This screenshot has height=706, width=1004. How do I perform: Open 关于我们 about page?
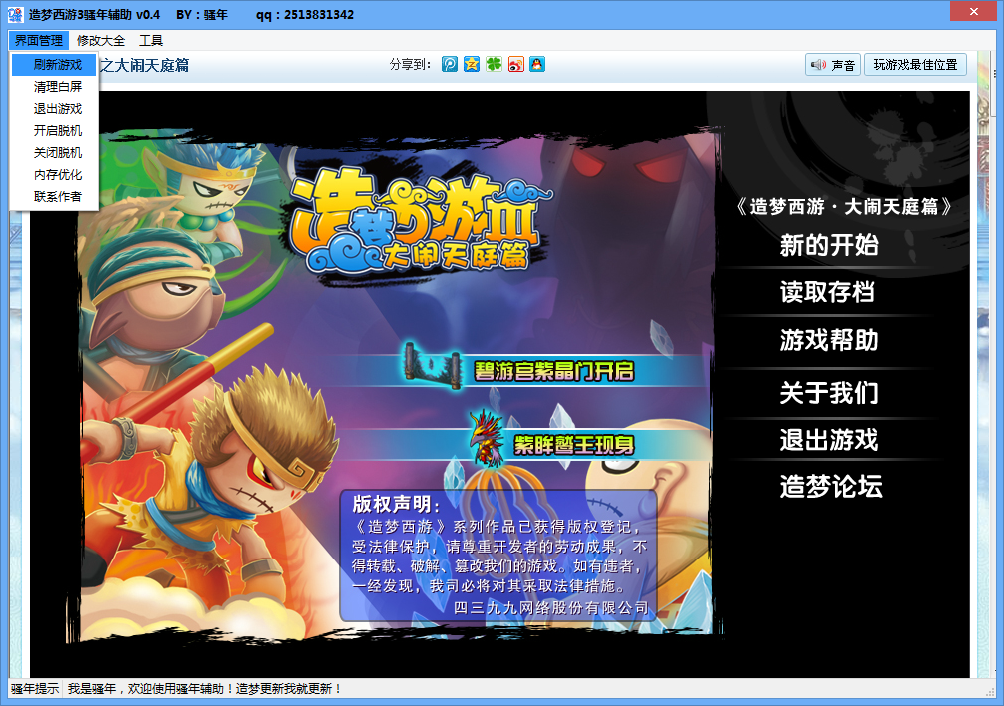tap(829, 392)
